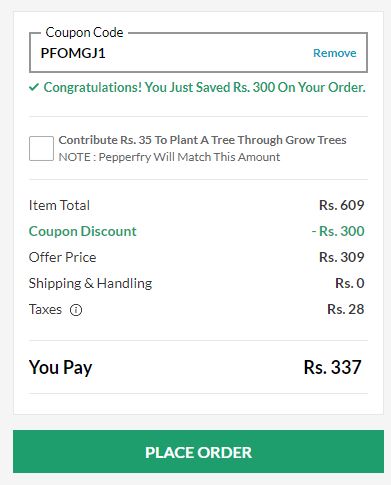Screen dimensions: 391x485
Task: Select the Rs. 337 final amount
Action: tap(332, 367)
